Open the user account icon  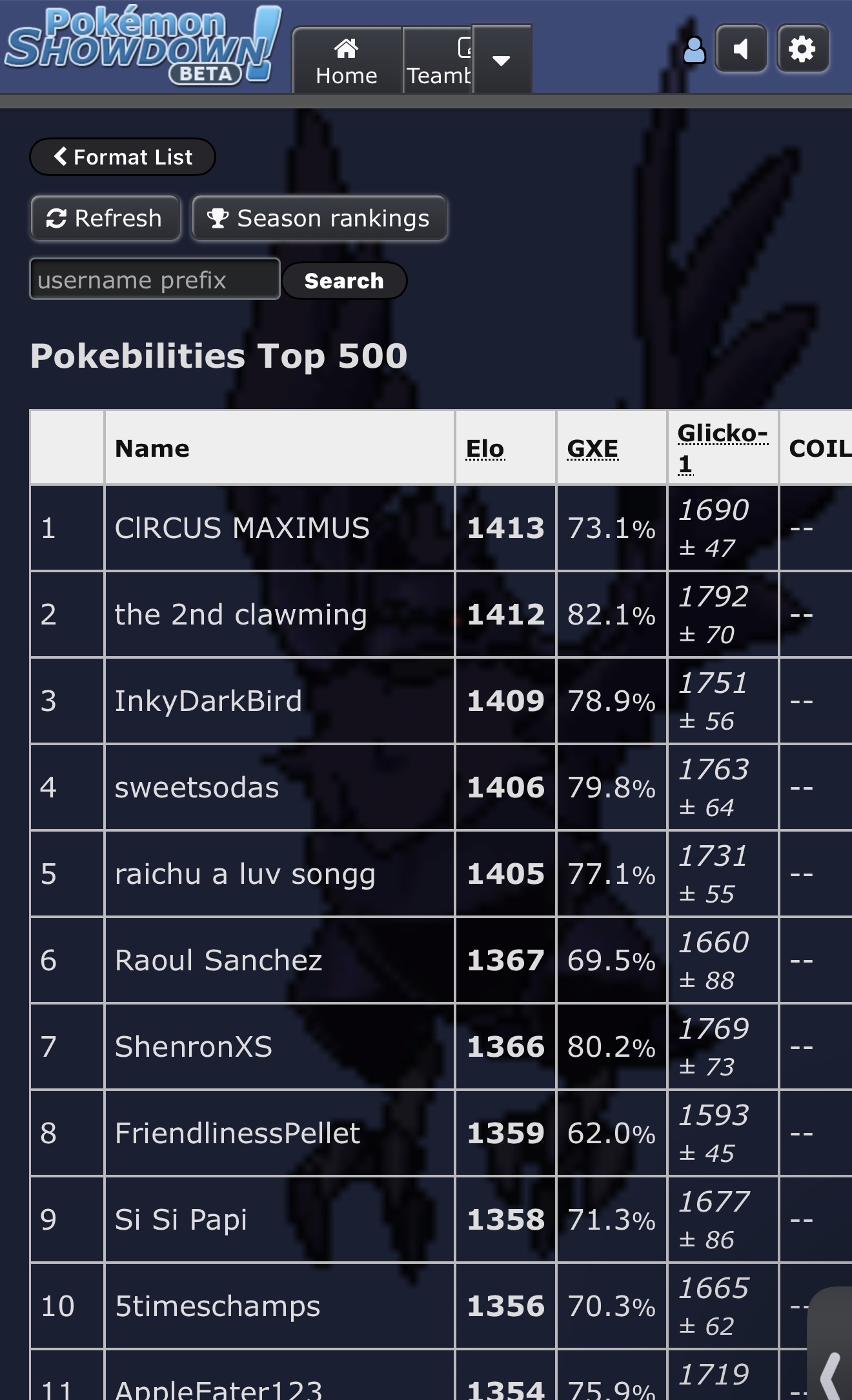coord(694,50)
